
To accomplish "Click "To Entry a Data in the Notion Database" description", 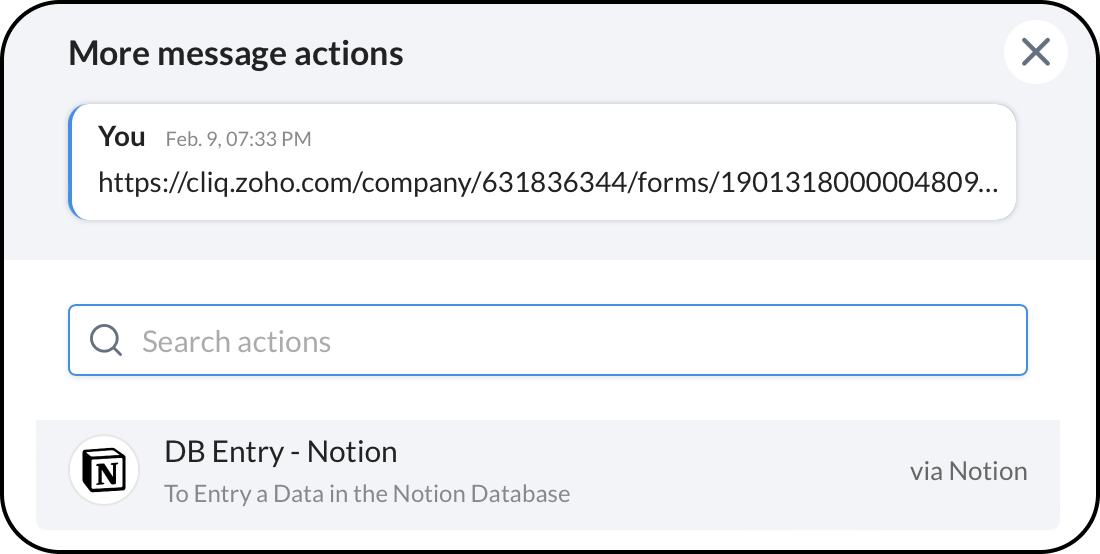I will (x=367, y=494).
